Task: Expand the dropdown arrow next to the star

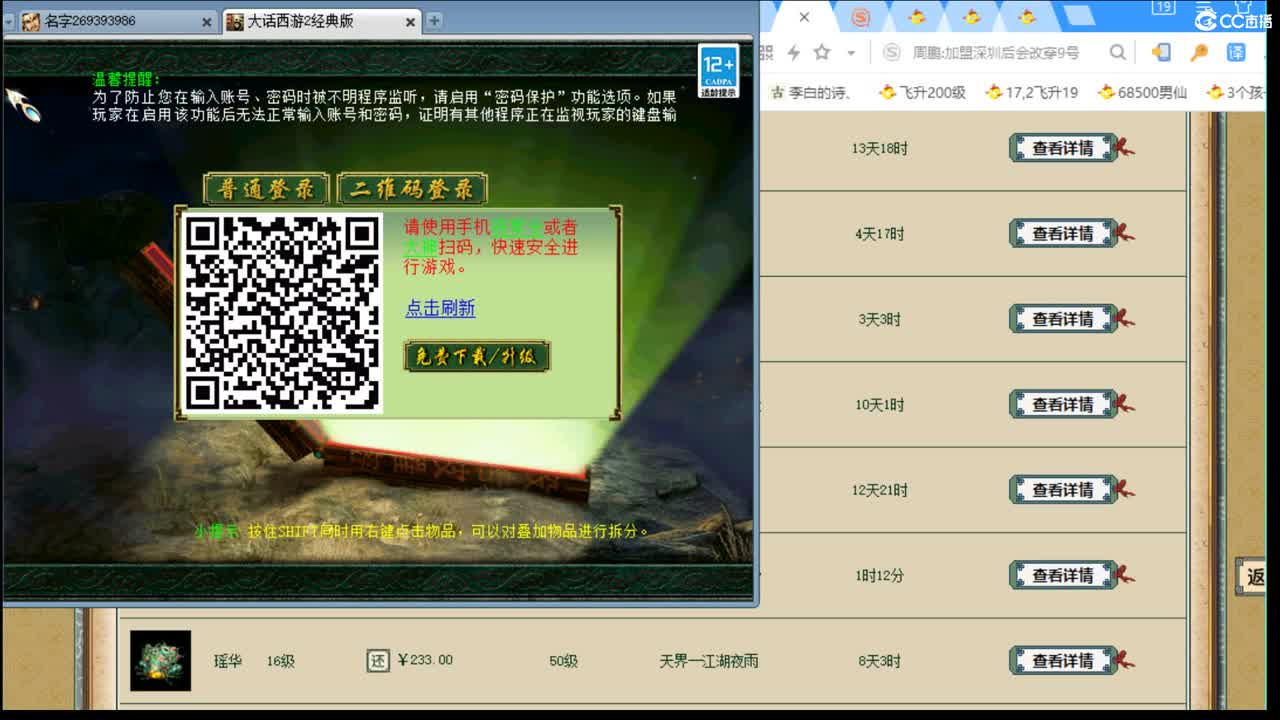Action: (851, 53)
